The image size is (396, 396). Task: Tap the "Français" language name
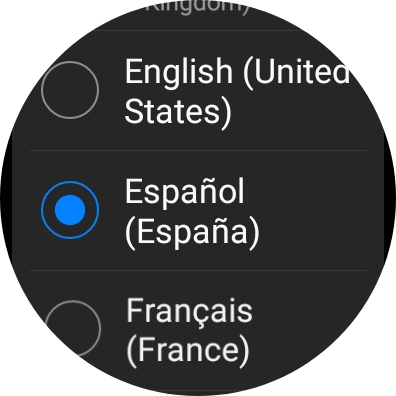click(x=189, y=312)
